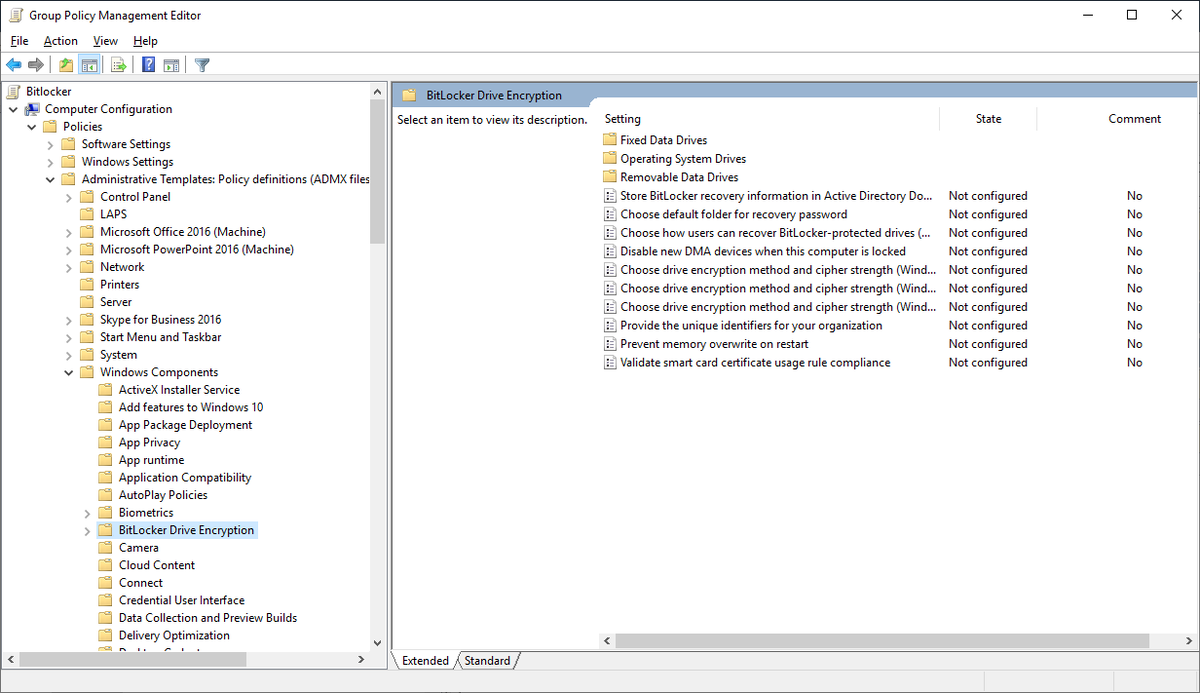The image size is (1200, 693).
Task: Expand the Windows Settings node
Action: [x=51, y=162]
